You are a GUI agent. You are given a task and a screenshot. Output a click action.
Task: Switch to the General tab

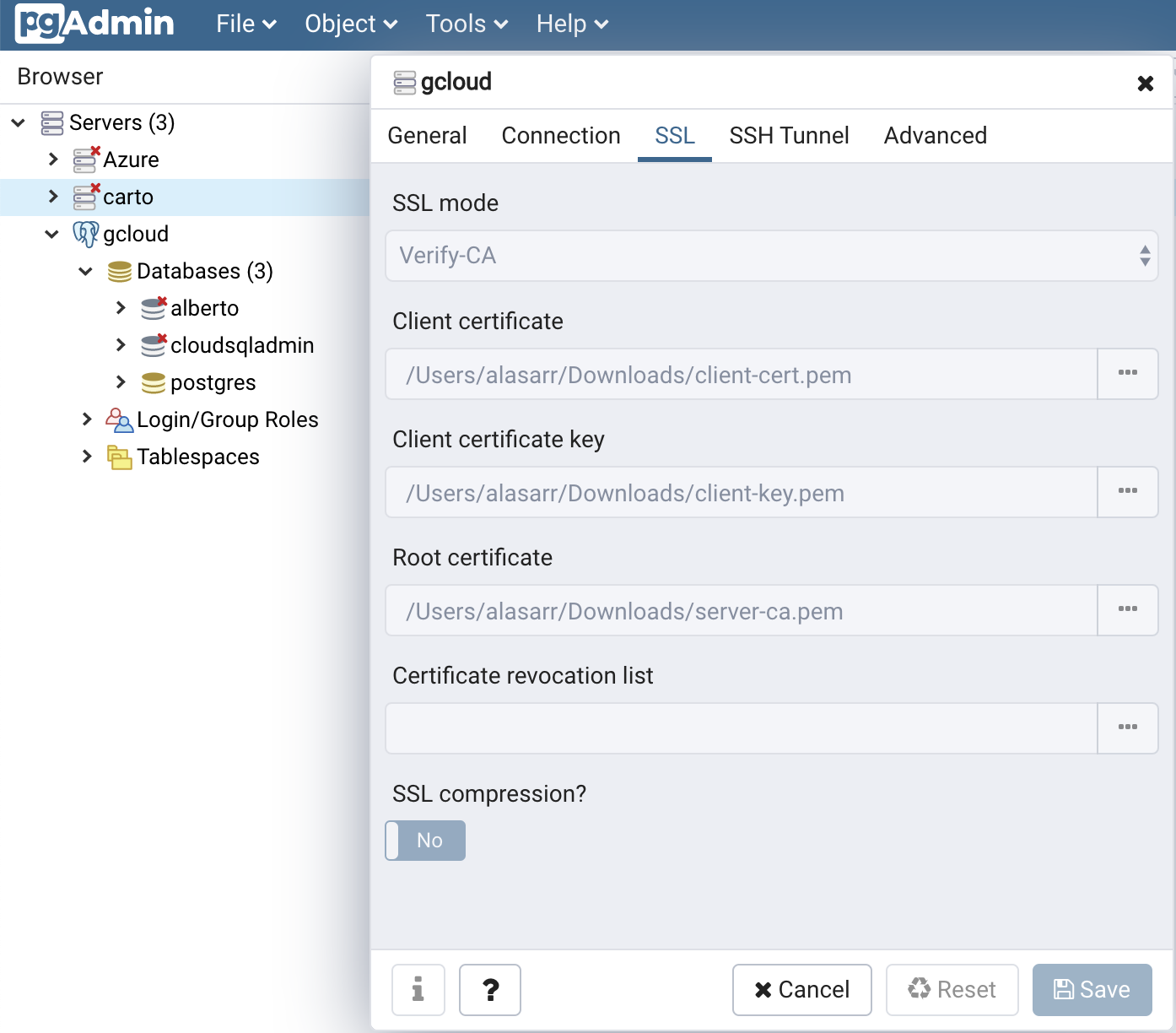pos(427,136)
